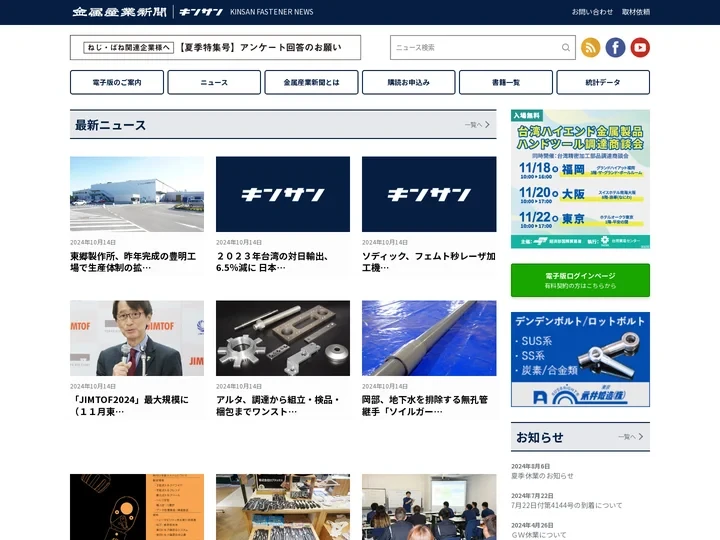Viewport: 720px width, 540px height.
Task: Select the ニュース menu button
Action: point(214,82)
